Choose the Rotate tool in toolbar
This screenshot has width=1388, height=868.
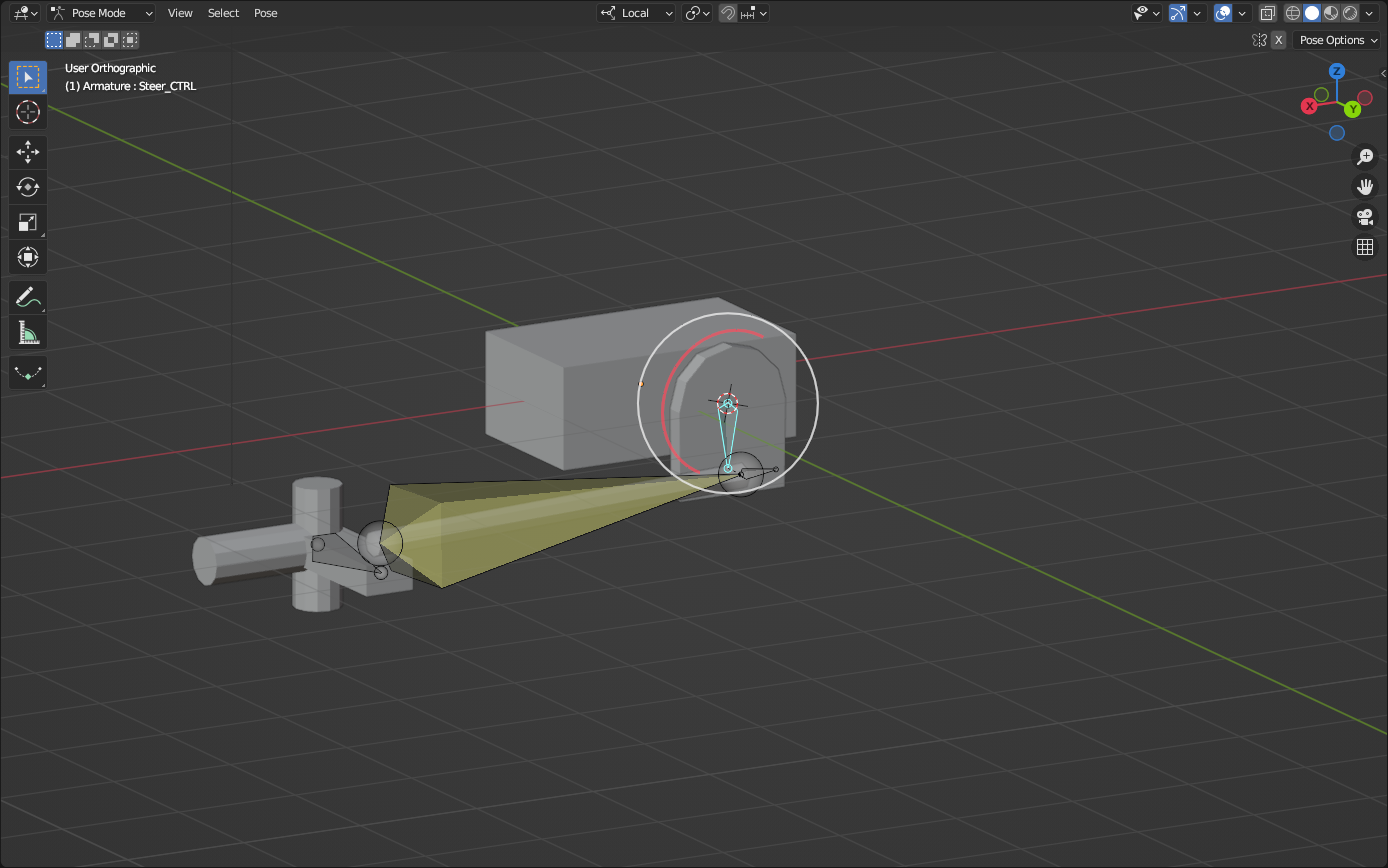pos(28,187)
